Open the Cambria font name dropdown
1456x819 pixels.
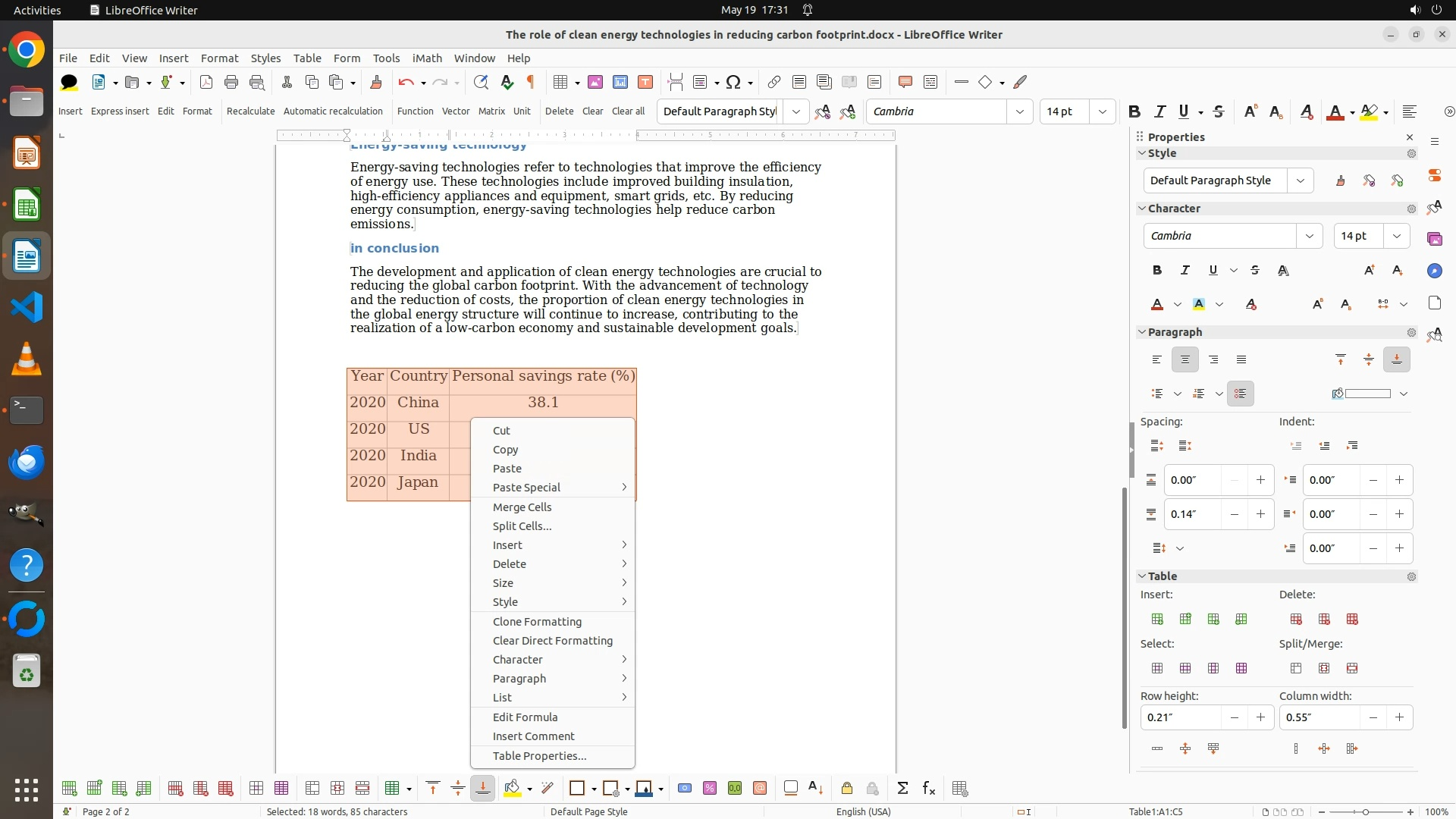pyautogui.click(x=1019, y=111)
